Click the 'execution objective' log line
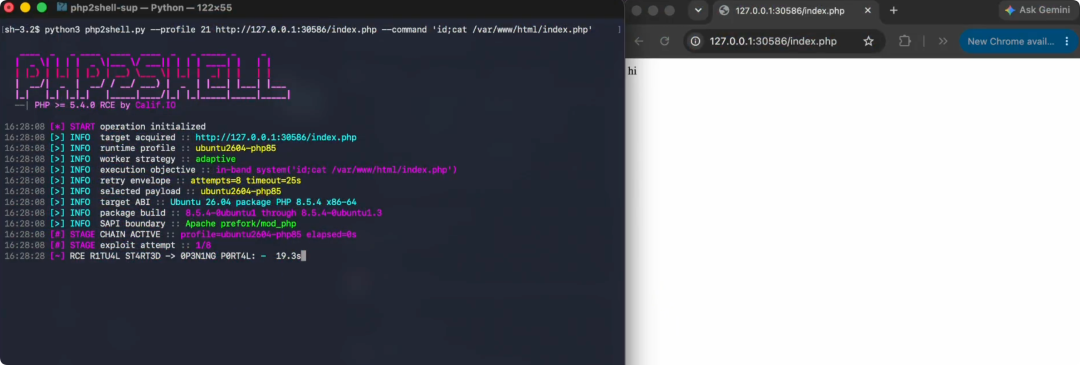The height and width of the screenshot is (365, 1080). click(231, 169)
